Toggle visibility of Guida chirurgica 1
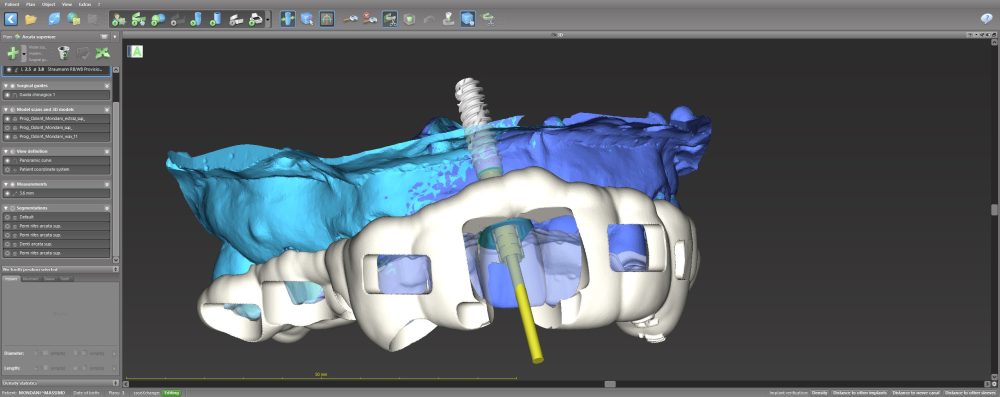The image size is (1000, 397). pyautogui.click(x=8, y=95)
